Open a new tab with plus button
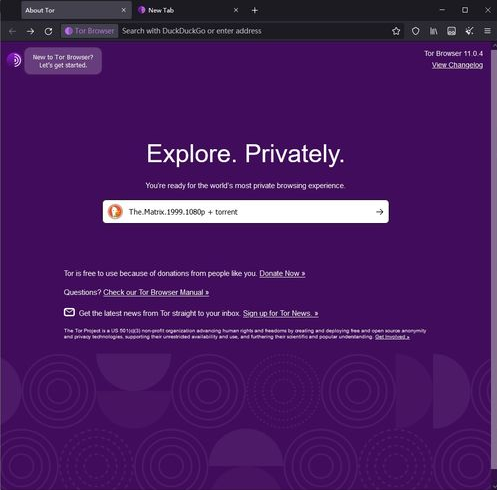497x490 pixels. coord(255,10)
